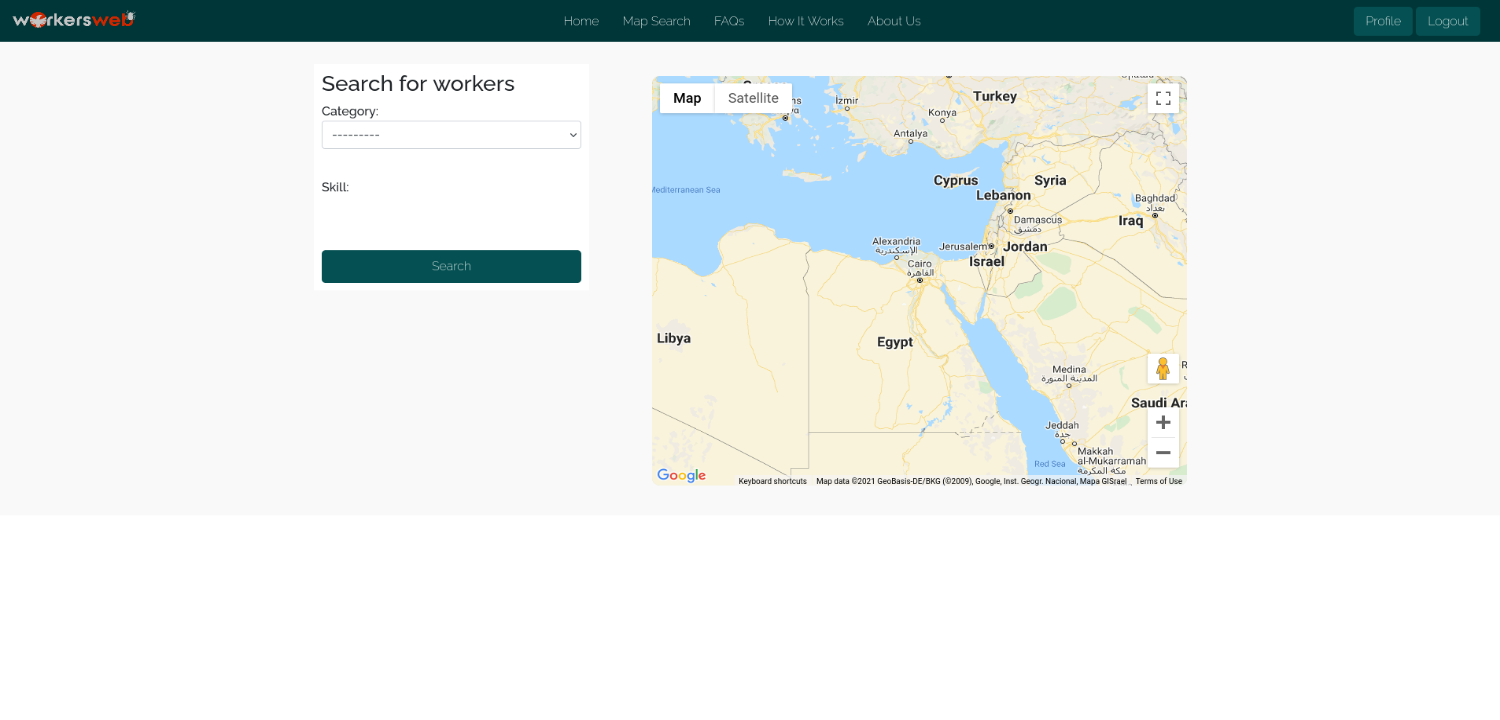
Task: Click Jeddah on the map
Action: (1062, 425)
